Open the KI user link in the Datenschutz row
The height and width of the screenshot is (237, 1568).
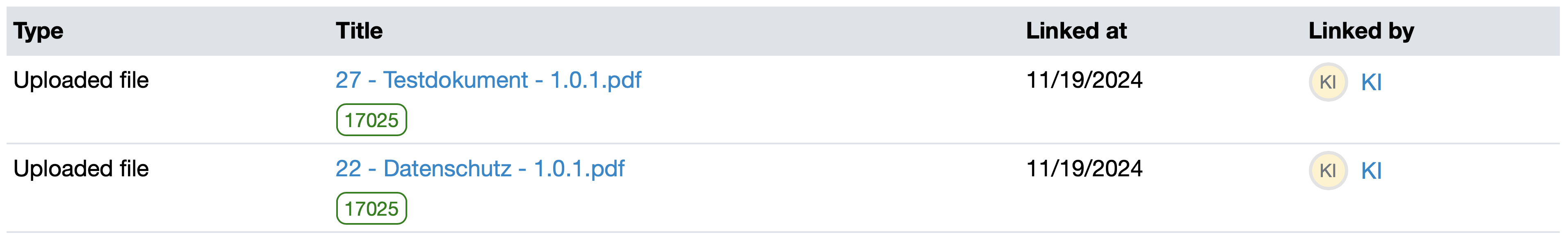coord(1371,171)
